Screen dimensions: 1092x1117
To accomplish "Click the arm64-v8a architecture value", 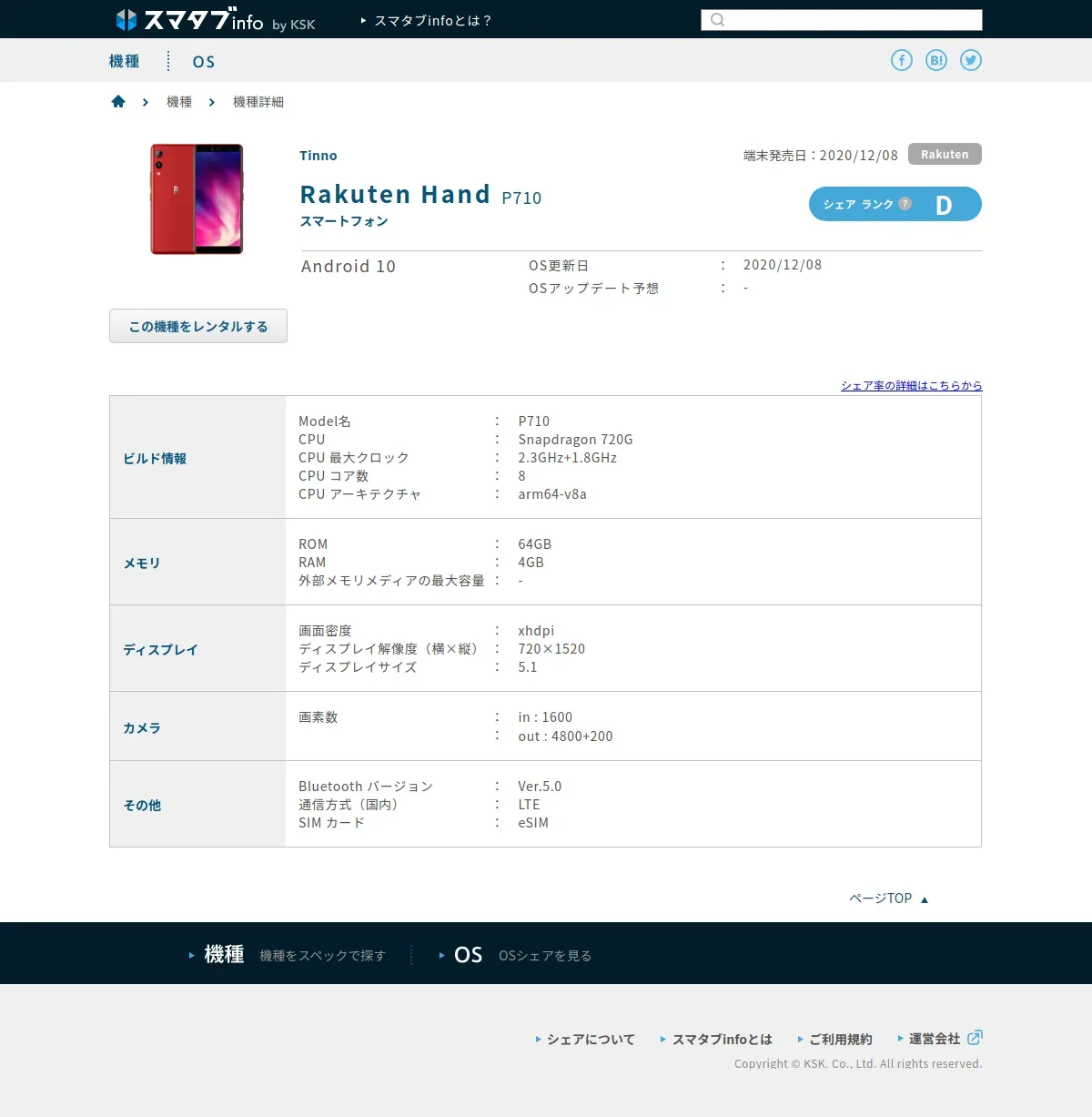I will tap(552, 494).
